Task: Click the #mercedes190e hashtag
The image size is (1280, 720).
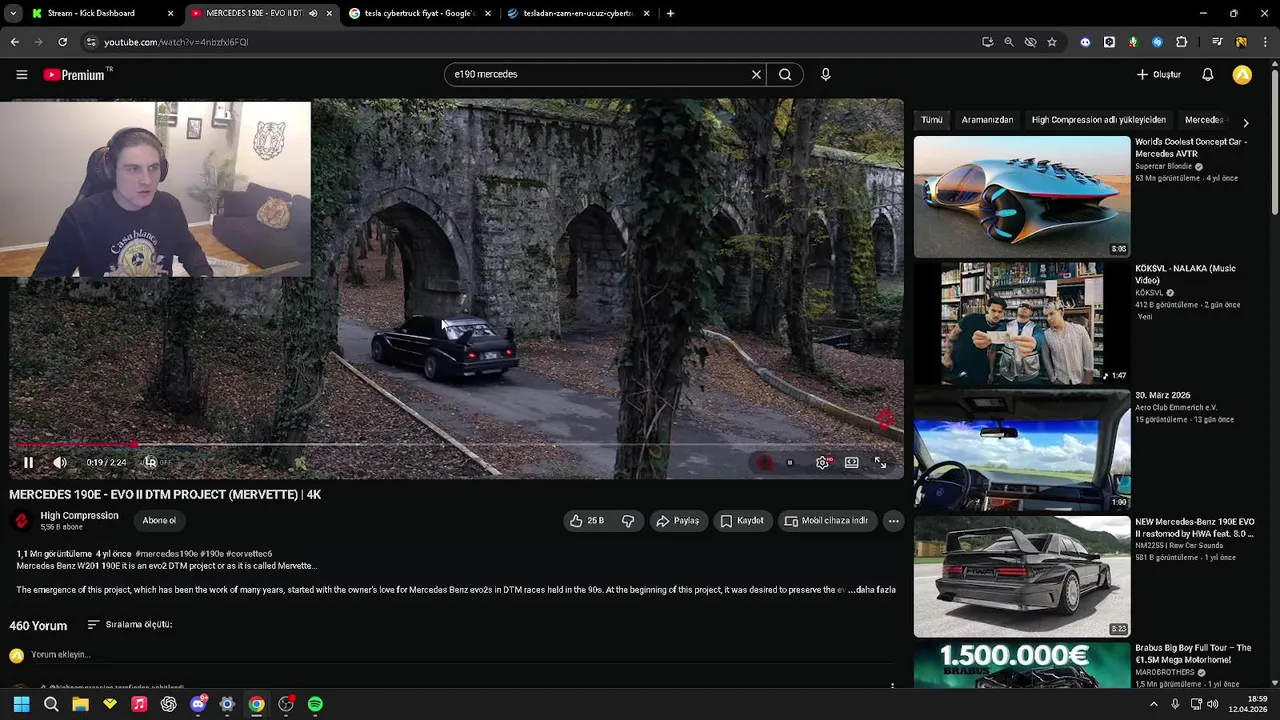Action: click(166, 554)
